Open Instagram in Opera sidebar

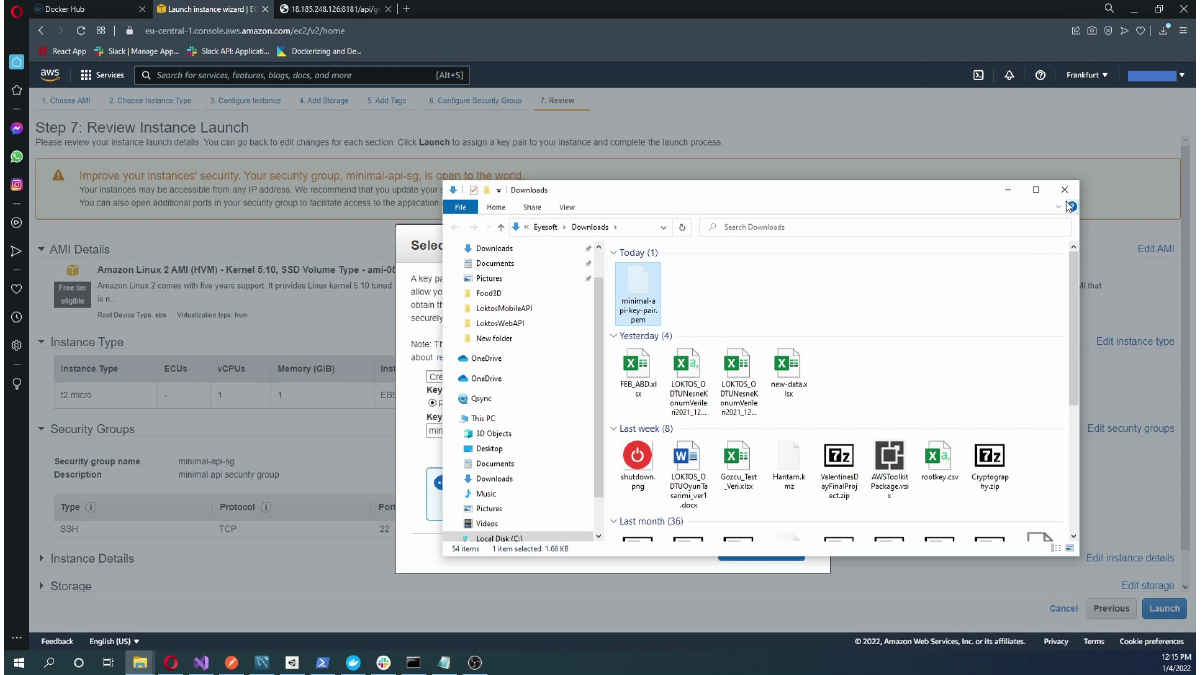16,185
